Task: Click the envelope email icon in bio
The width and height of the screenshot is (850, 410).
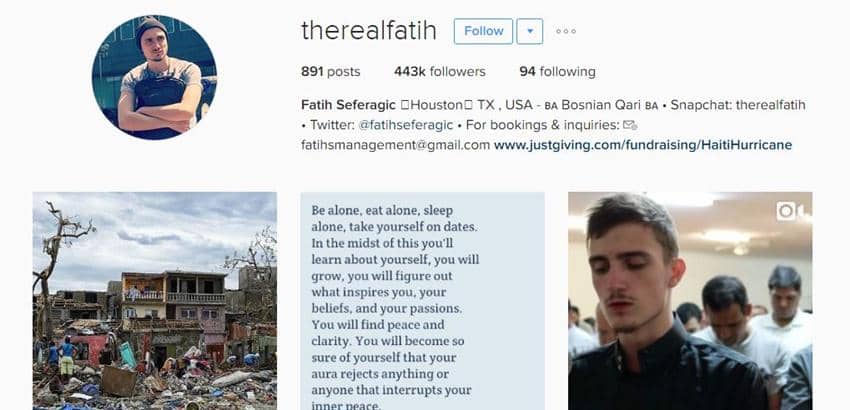Action: pyautogui.click(x=630, y=125)
